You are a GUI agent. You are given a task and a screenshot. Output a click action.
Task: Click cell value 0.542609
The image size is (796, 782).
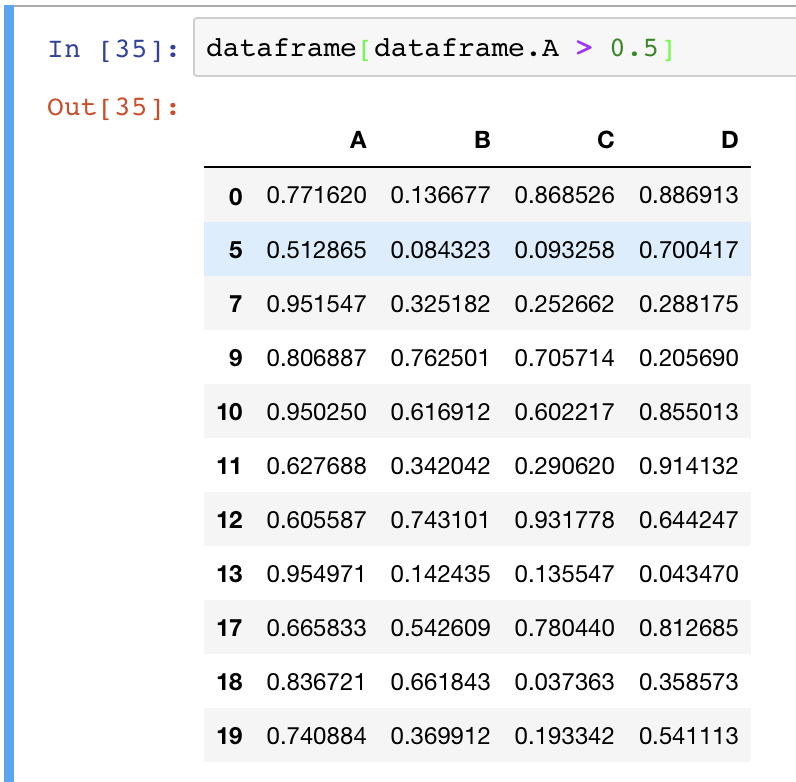(x=440, y=628)
